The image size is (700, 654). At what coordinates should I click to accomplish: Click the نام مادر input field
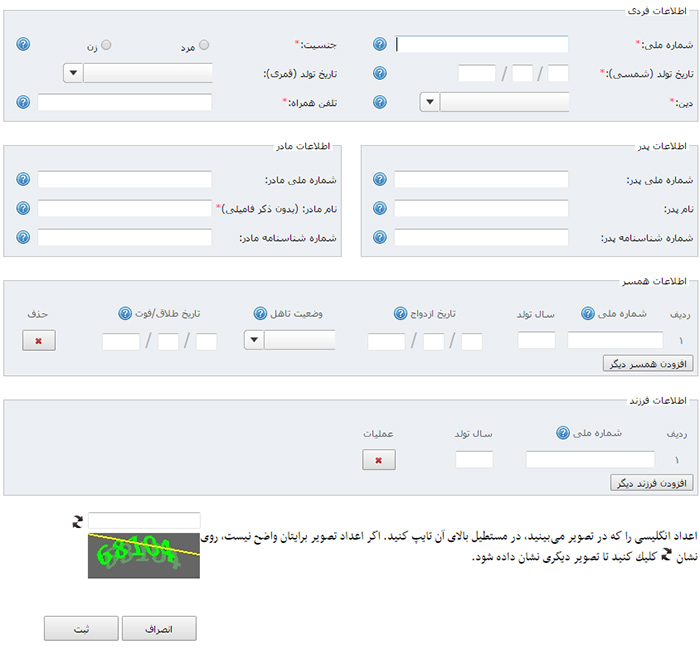coord(125,208)
